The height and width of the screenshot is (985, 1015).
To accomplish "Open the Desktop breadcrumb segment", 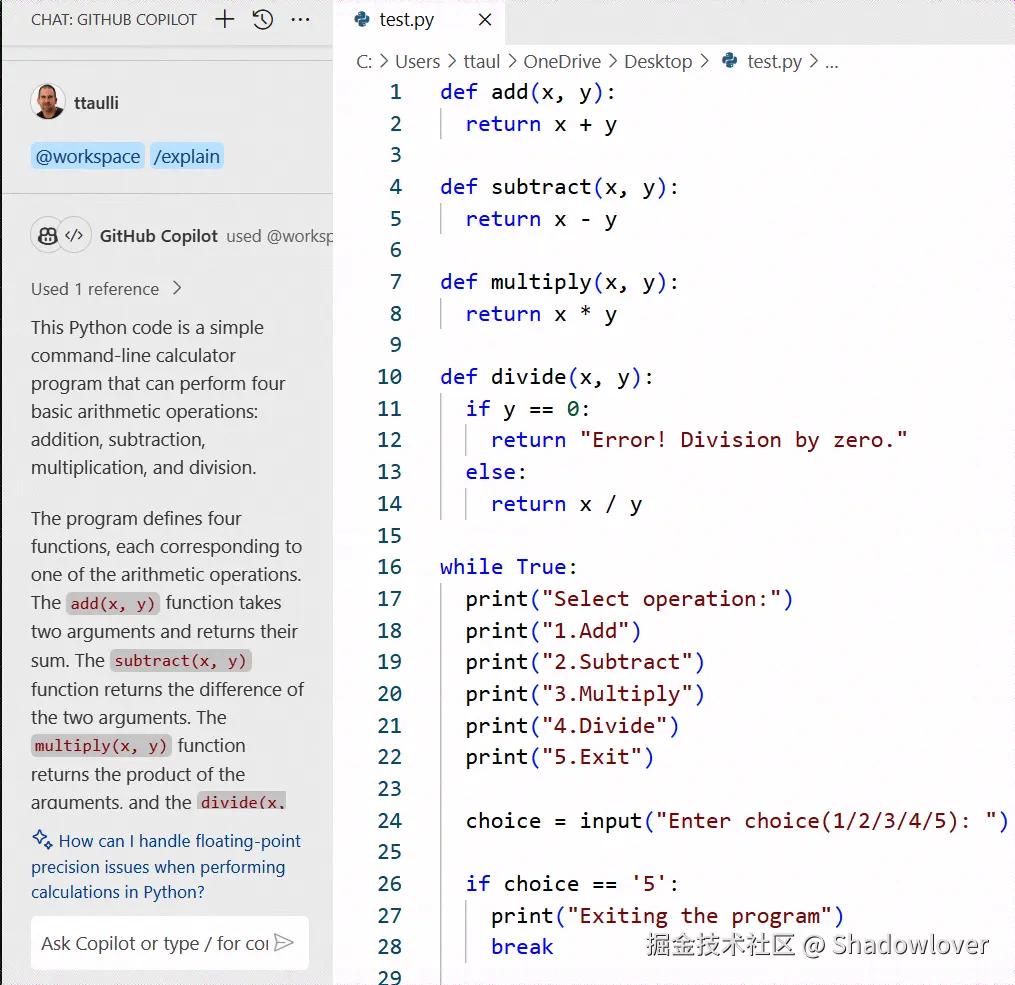I will point(658,61).
